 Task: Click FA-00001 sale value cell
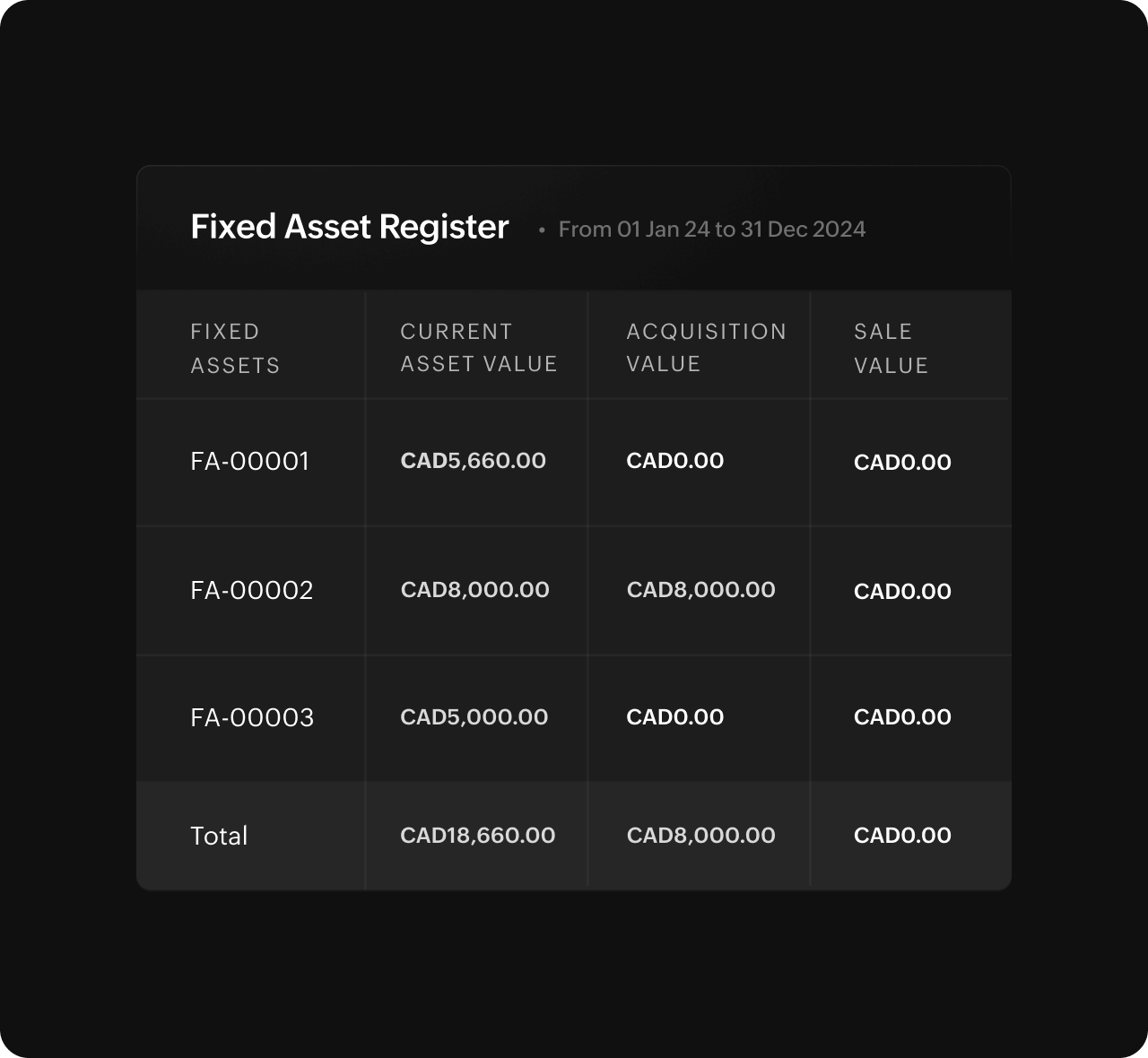point(902,463)
